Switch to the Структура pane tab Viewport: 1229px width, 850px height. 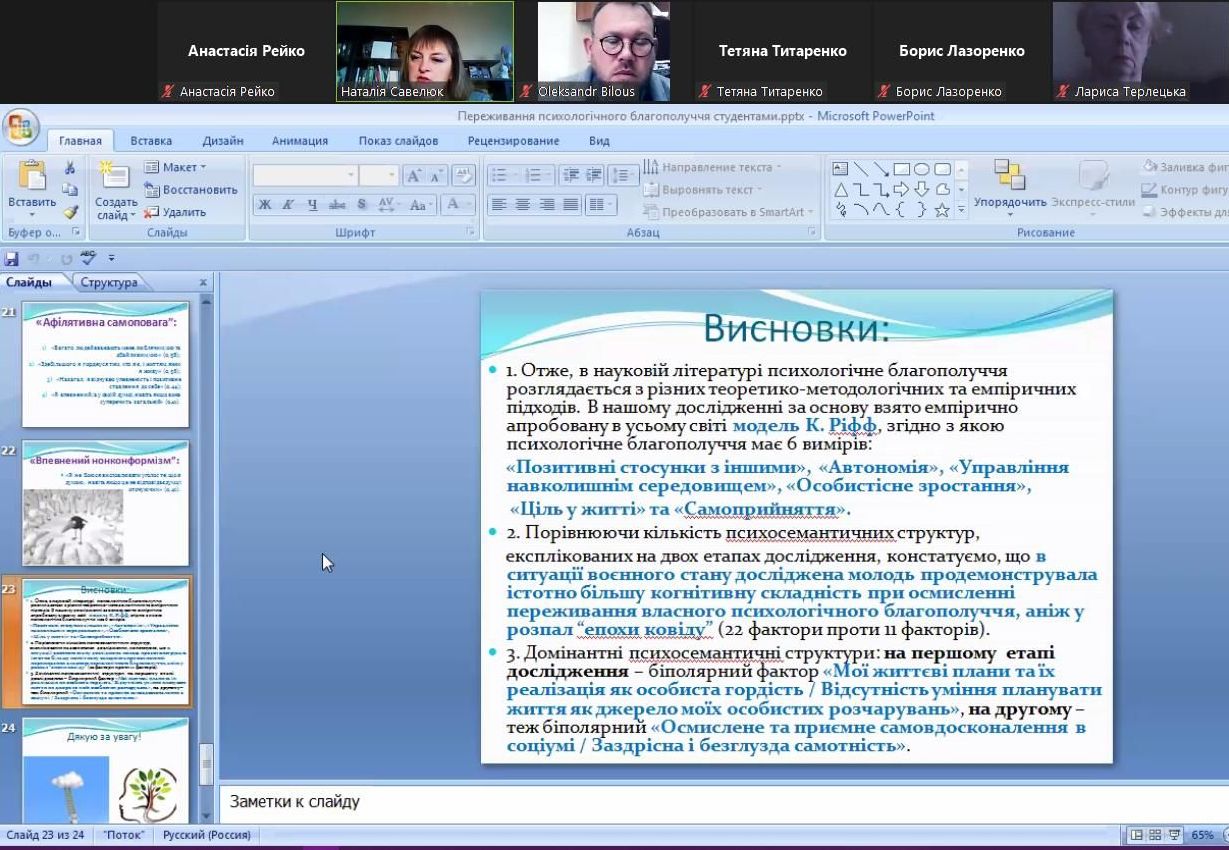pos(109,283)
